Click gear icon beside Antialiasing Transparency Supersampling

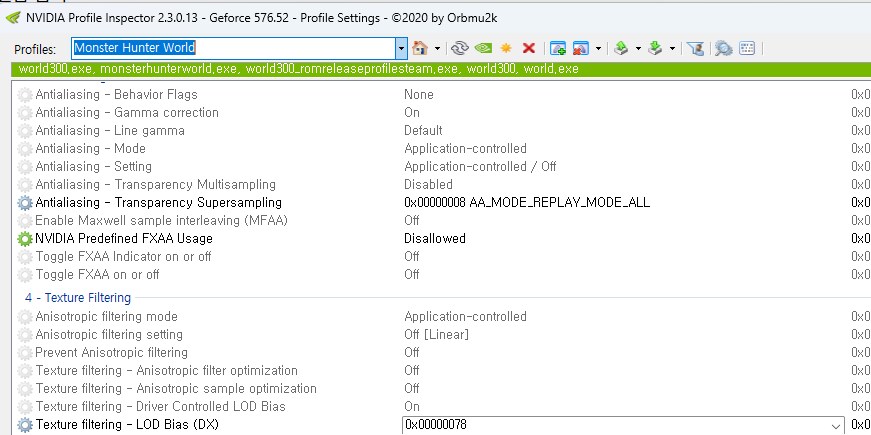click(x=25, y=203)
